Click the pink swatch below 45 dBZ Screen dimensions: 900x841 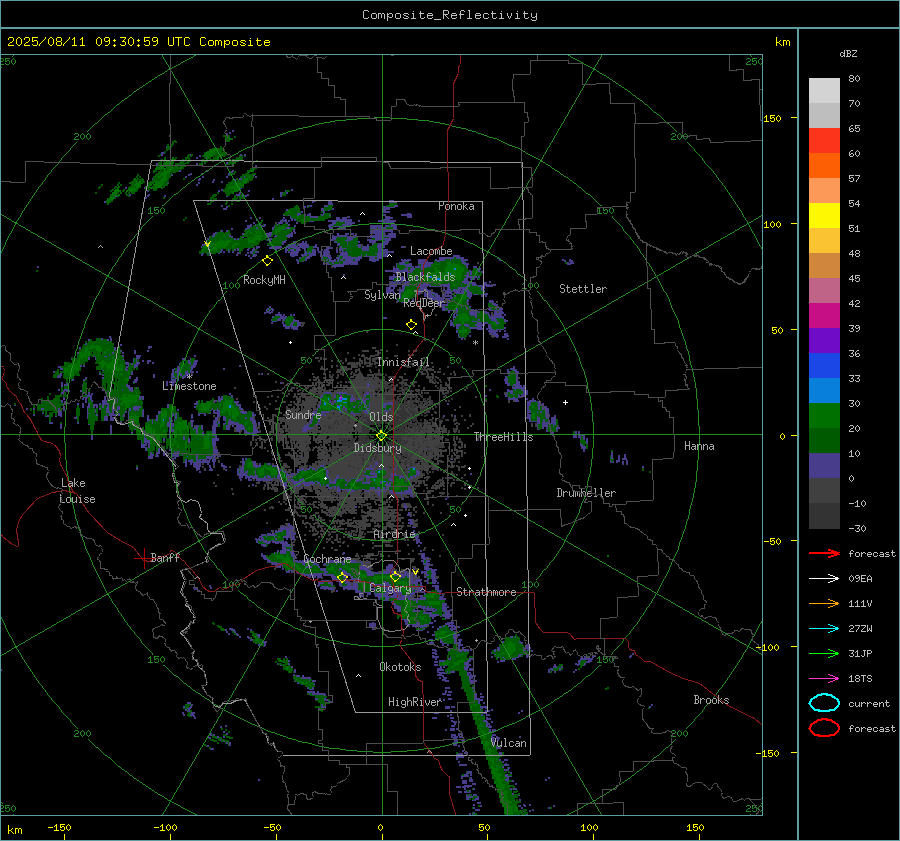(824, 291)
